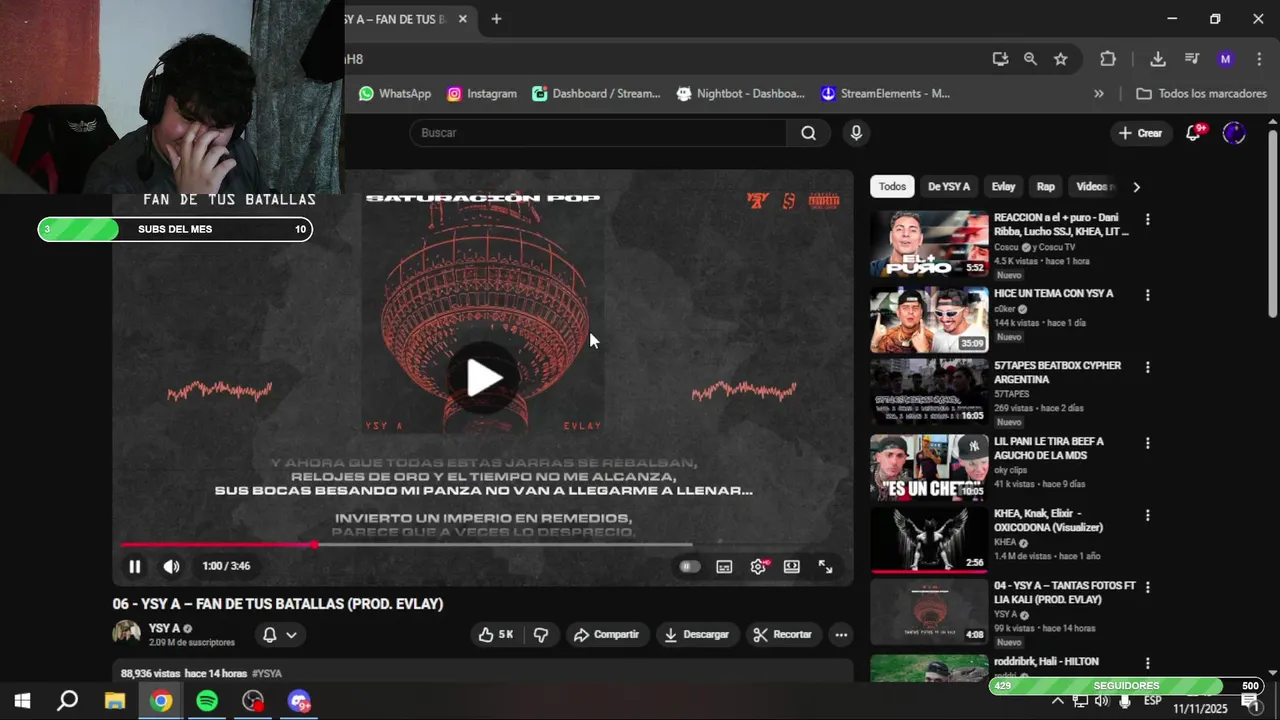Open HICE UN TEMA CON YSY A title
Viewport: 1280px width, 720px height.
click(x=1053, y=294)
